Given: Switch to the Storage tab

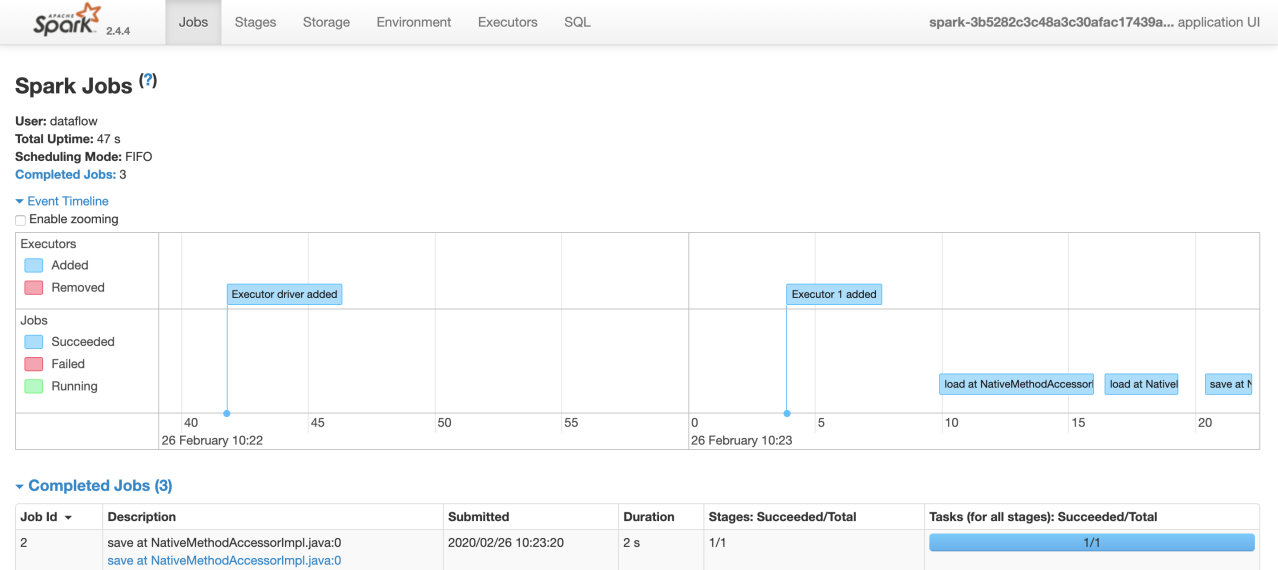Looking at the screenshot, I should pos(326,22).
